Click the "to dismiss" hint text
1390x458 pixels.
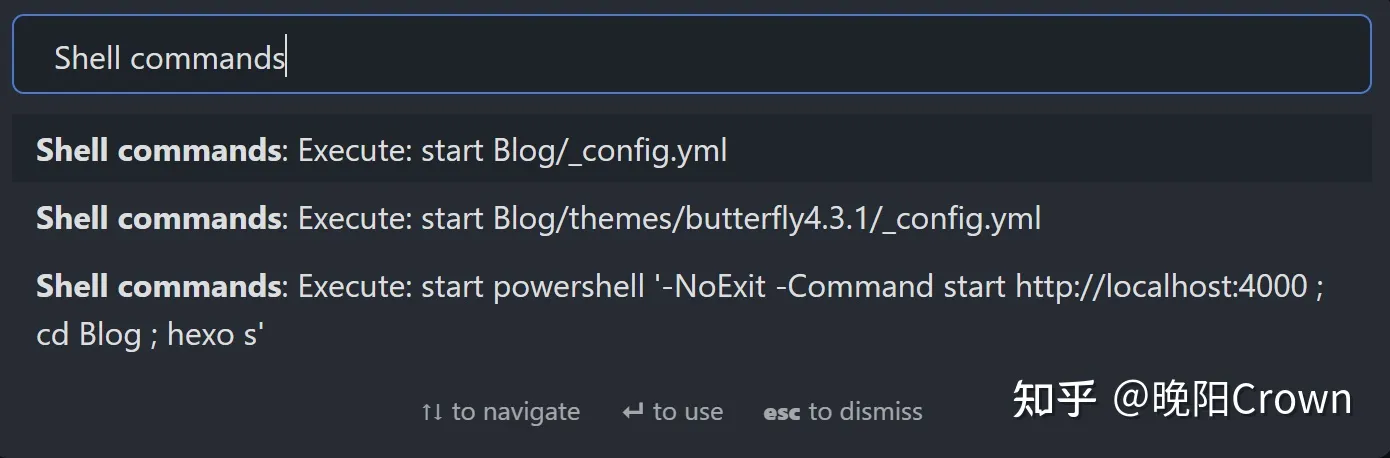(x=865, y=412)
